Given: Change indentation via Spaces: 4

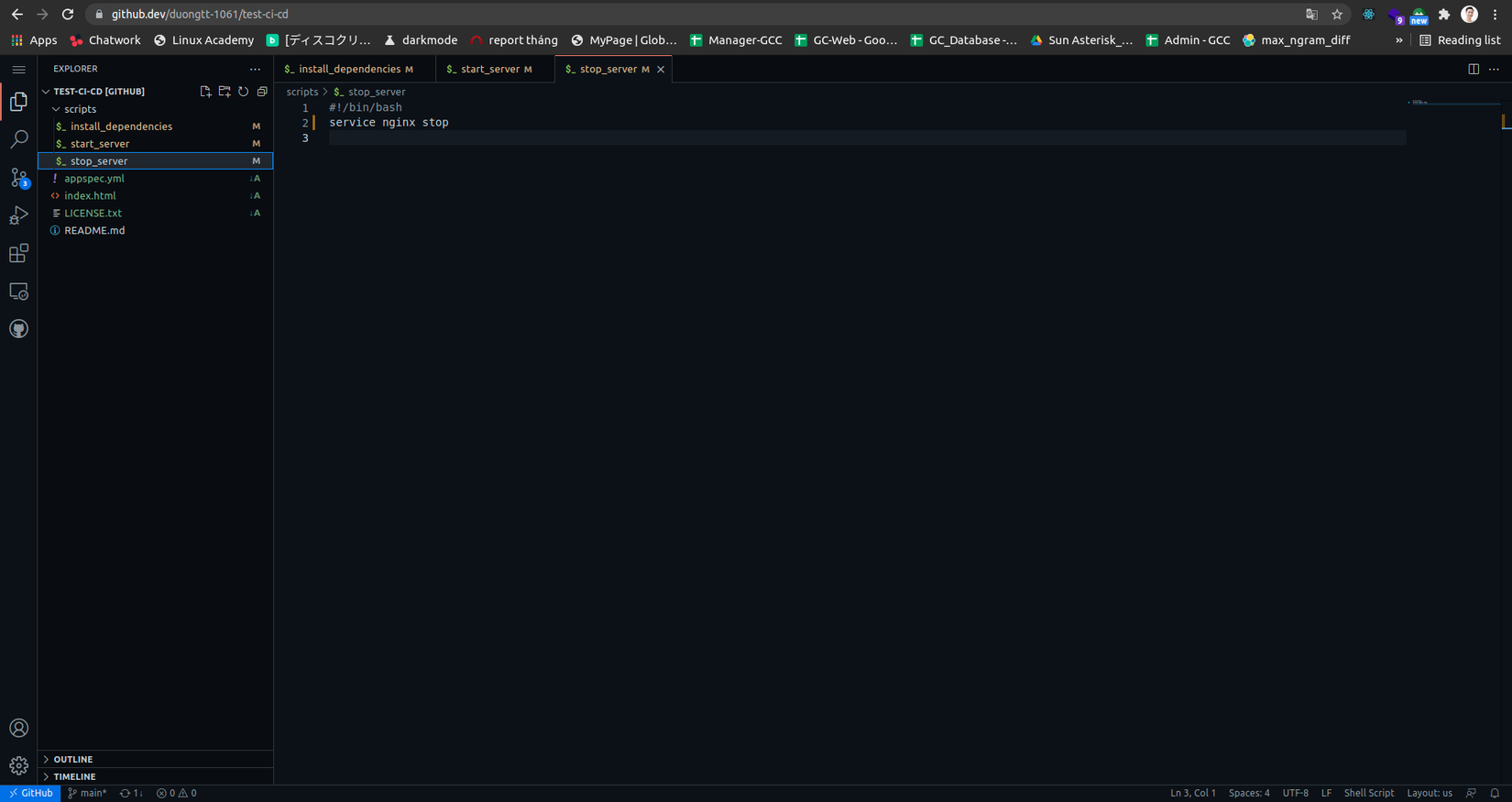Looking at the screenshot, I should point(1249,794).
